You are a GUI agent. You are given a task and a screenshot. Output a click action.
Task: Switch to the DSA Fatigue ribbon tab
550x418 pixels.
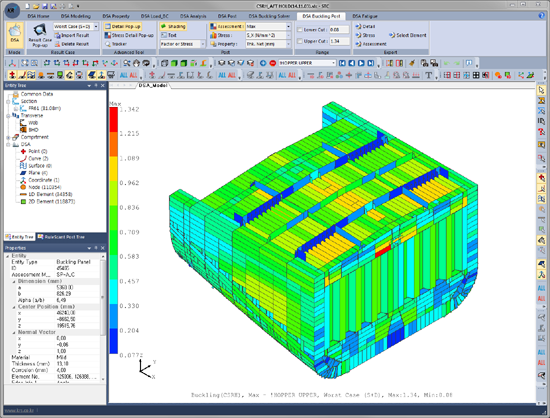365,16
